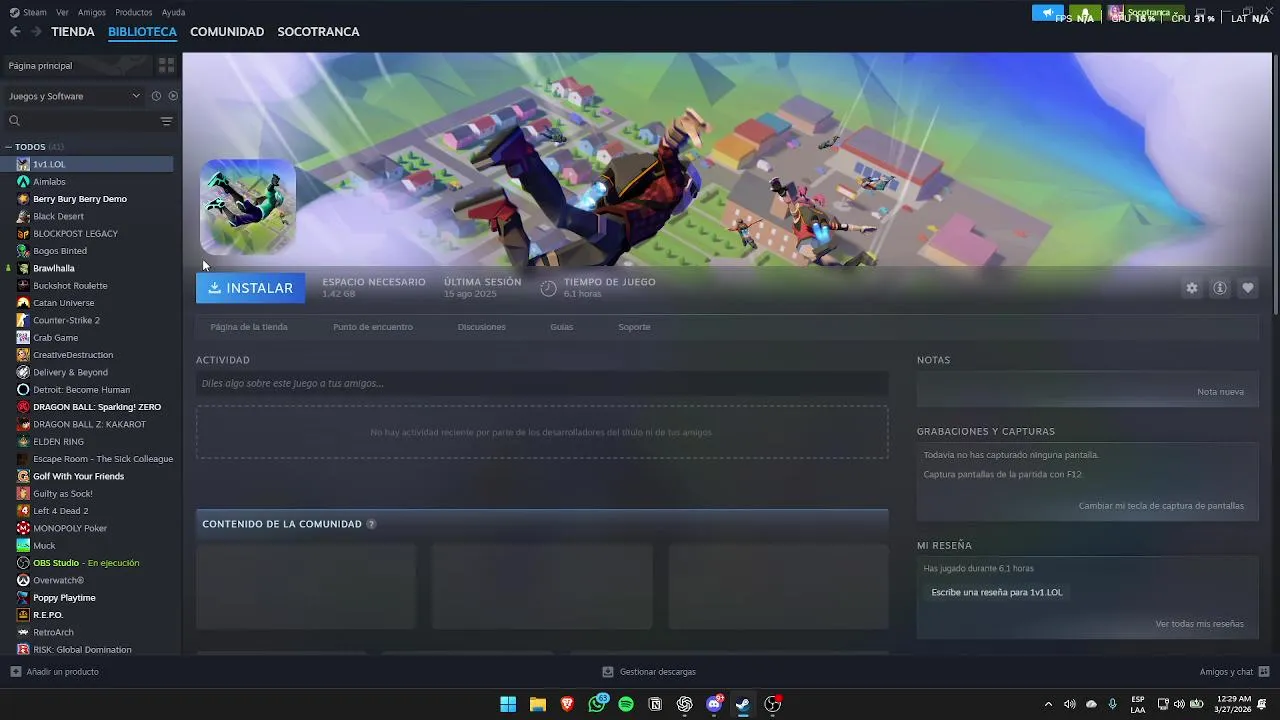1280x720 pixels.
Task: Click the 1v1.LOL game logo thumbnail
Action: click(x=248, y=207)
